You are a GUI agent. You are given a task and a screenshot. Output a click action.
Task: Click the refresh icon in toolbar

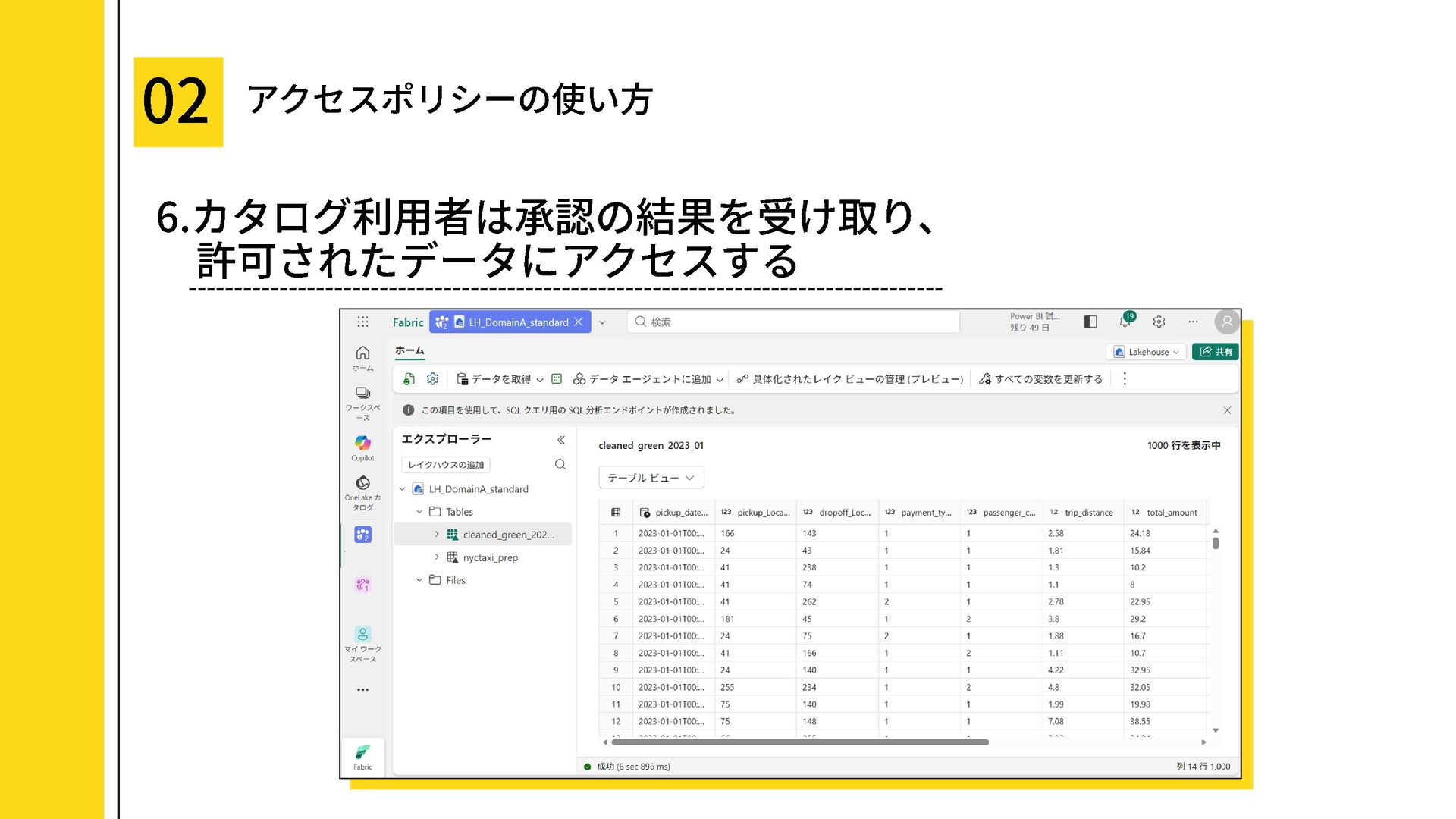[409, 378]
